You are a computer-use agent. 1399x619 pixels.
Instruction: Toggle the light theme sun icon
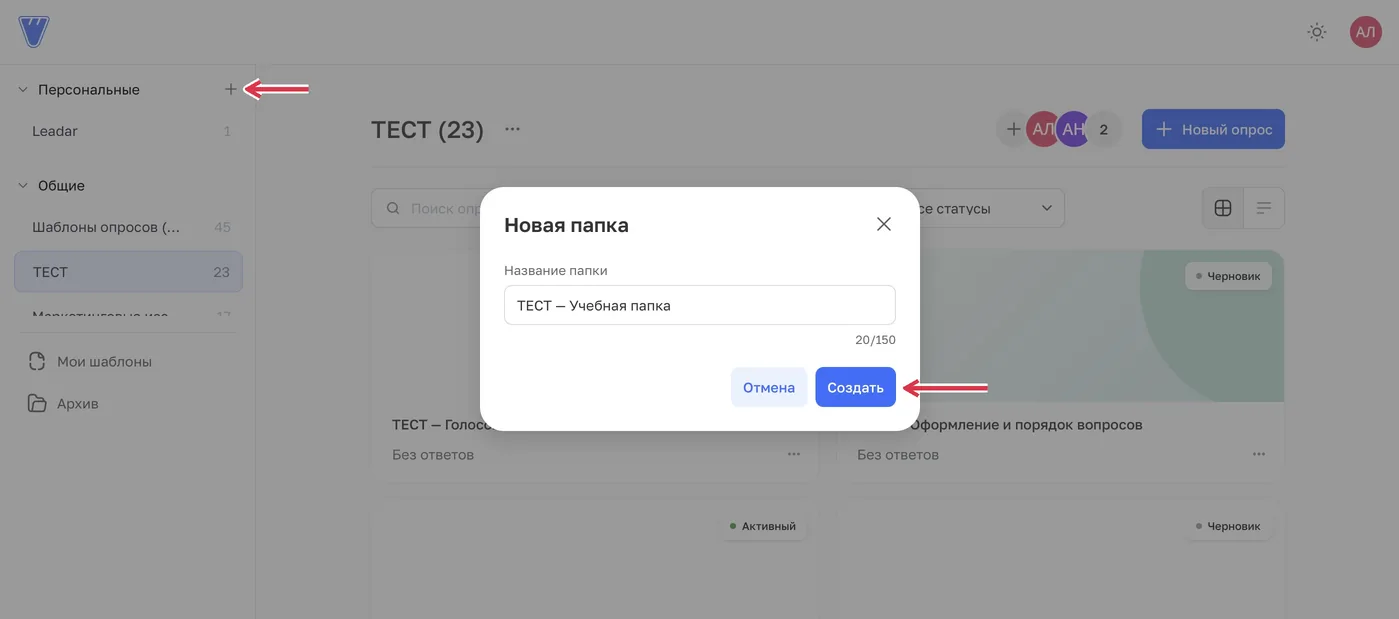(x=1317, y=32)
